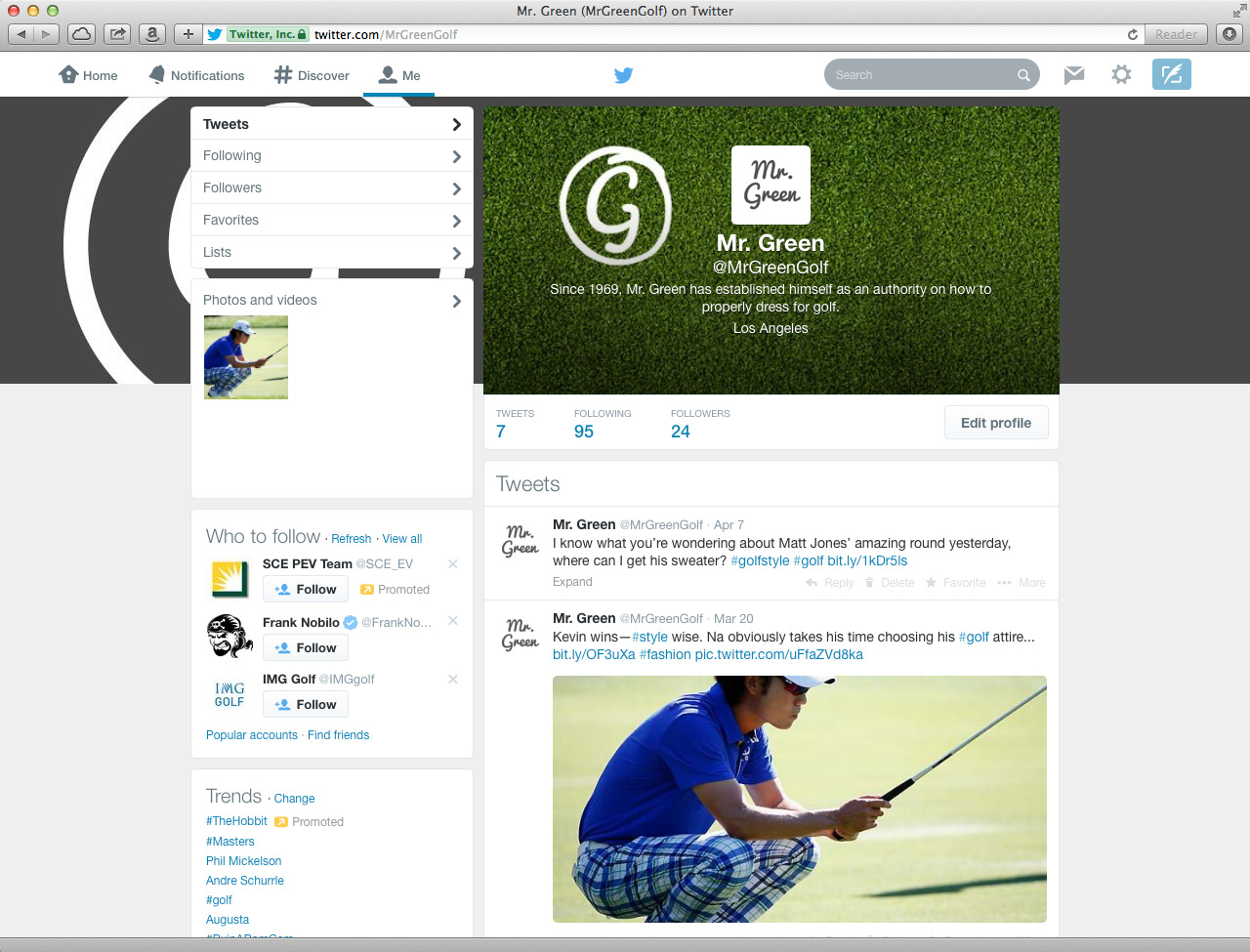Follow Frank Nobilo
The height and width of the screenshot is (952, 1250).
point(306,647)
